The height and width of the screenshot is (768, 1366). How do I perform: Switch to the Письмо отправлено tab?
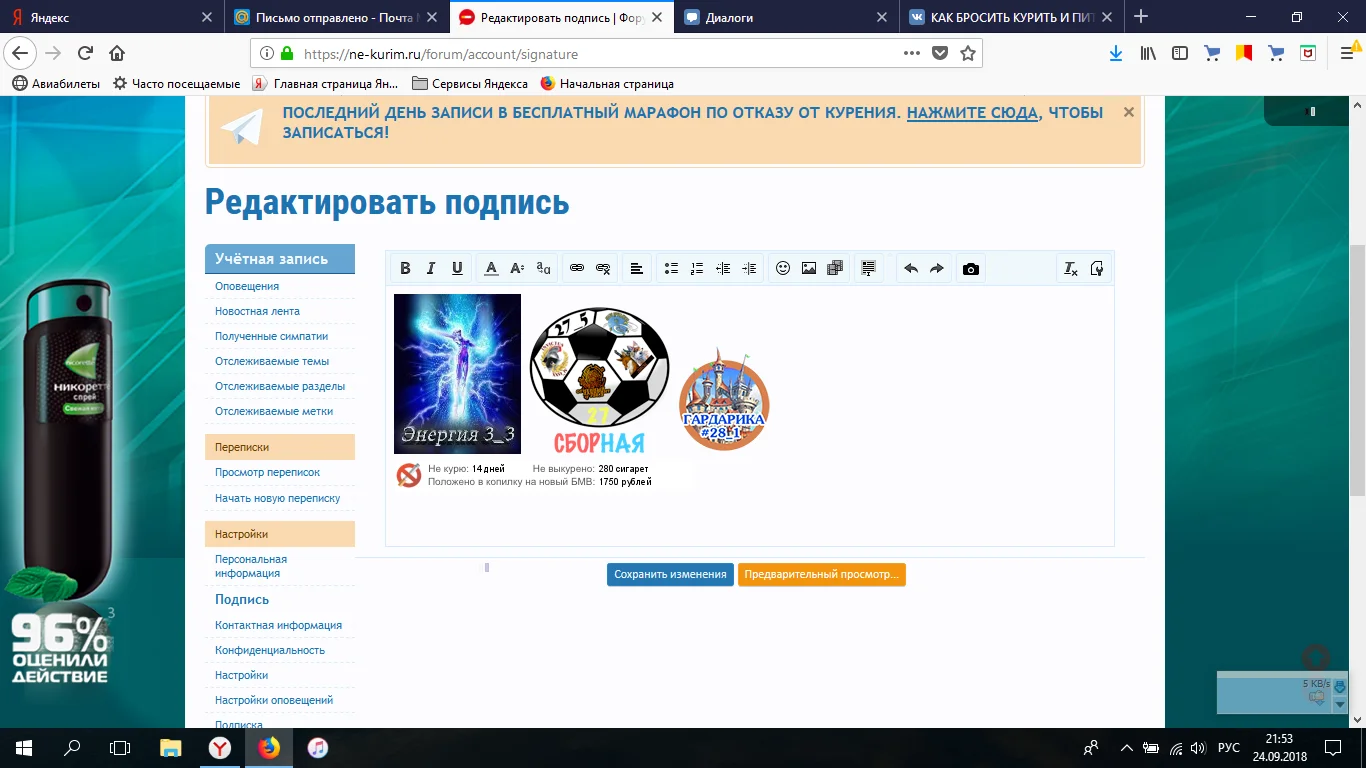pos(335,17)
